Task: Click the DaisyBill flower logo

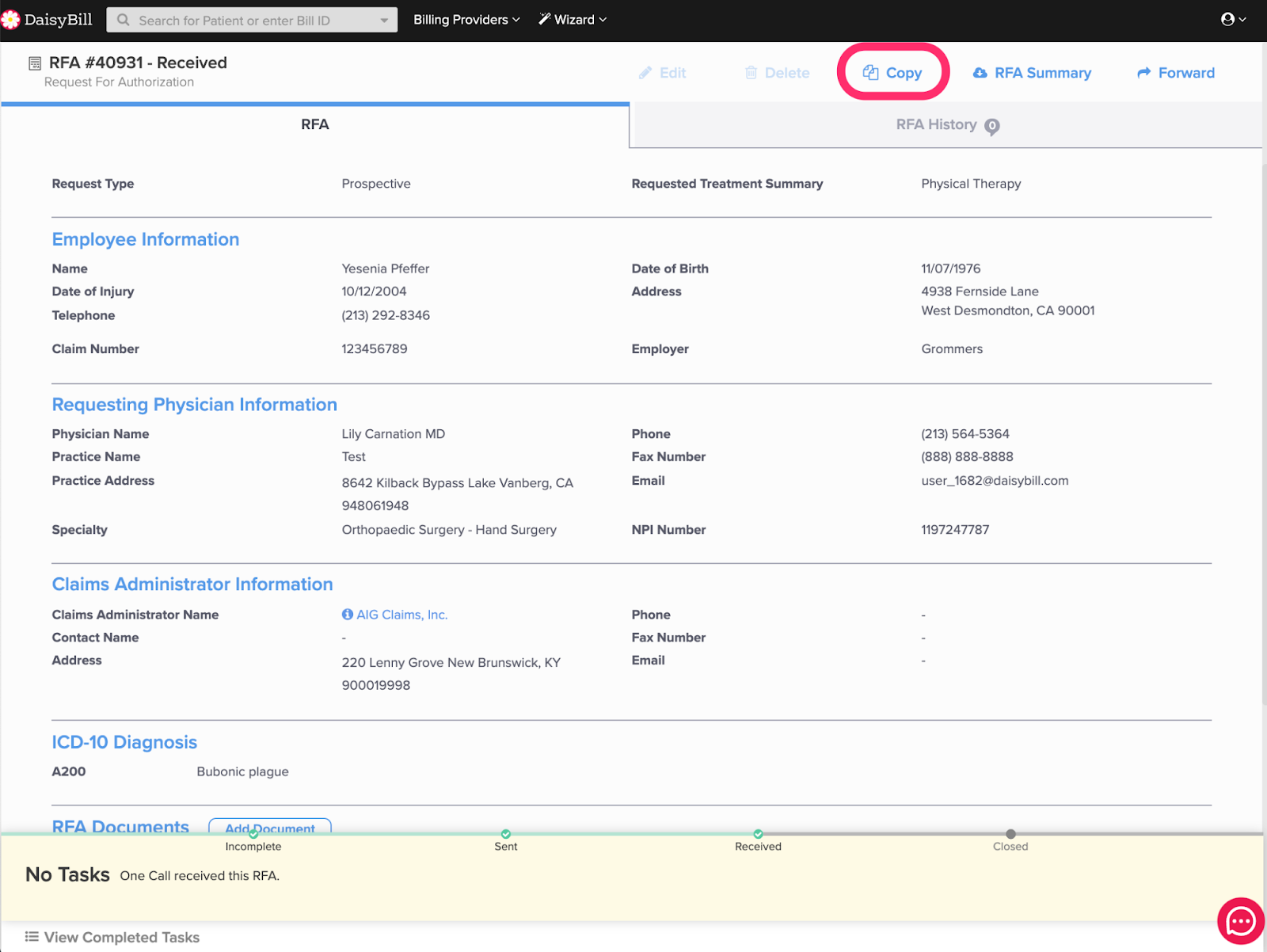Action: pos(11,20)
